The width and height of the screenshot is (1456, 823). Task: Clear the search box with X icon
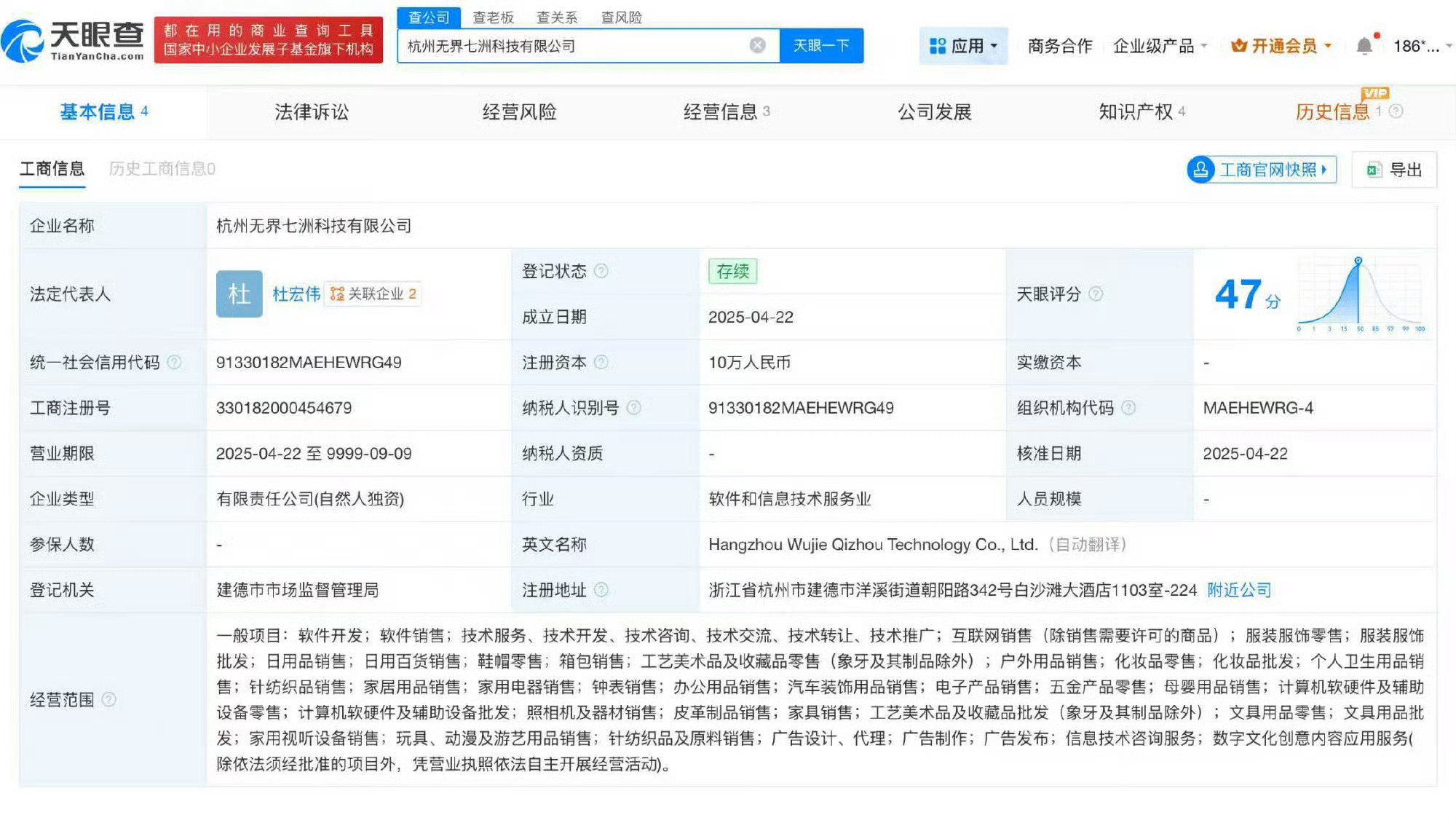(x=757, y=45)
